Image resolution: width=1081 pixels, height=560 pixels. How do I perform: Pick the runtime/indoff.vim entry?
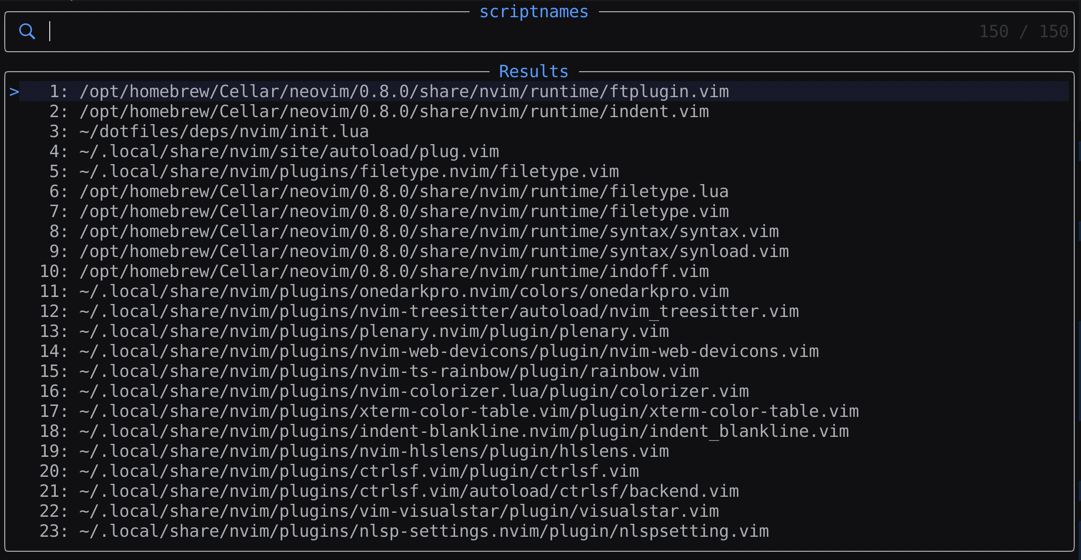coord(394,271)
